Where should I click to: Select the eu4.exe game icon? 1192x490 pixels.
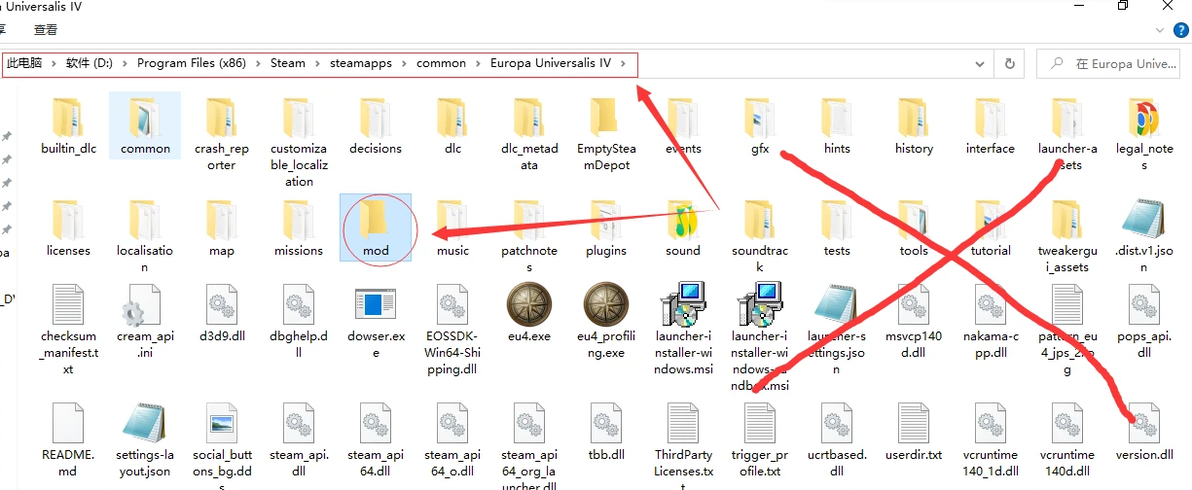(x=528, y=304)
